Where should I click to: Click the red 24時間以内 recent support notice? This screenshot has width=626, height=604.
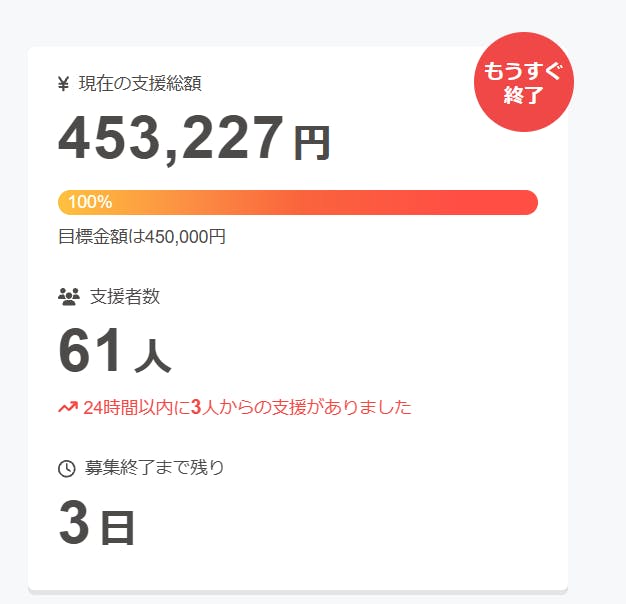coord(247,407)
